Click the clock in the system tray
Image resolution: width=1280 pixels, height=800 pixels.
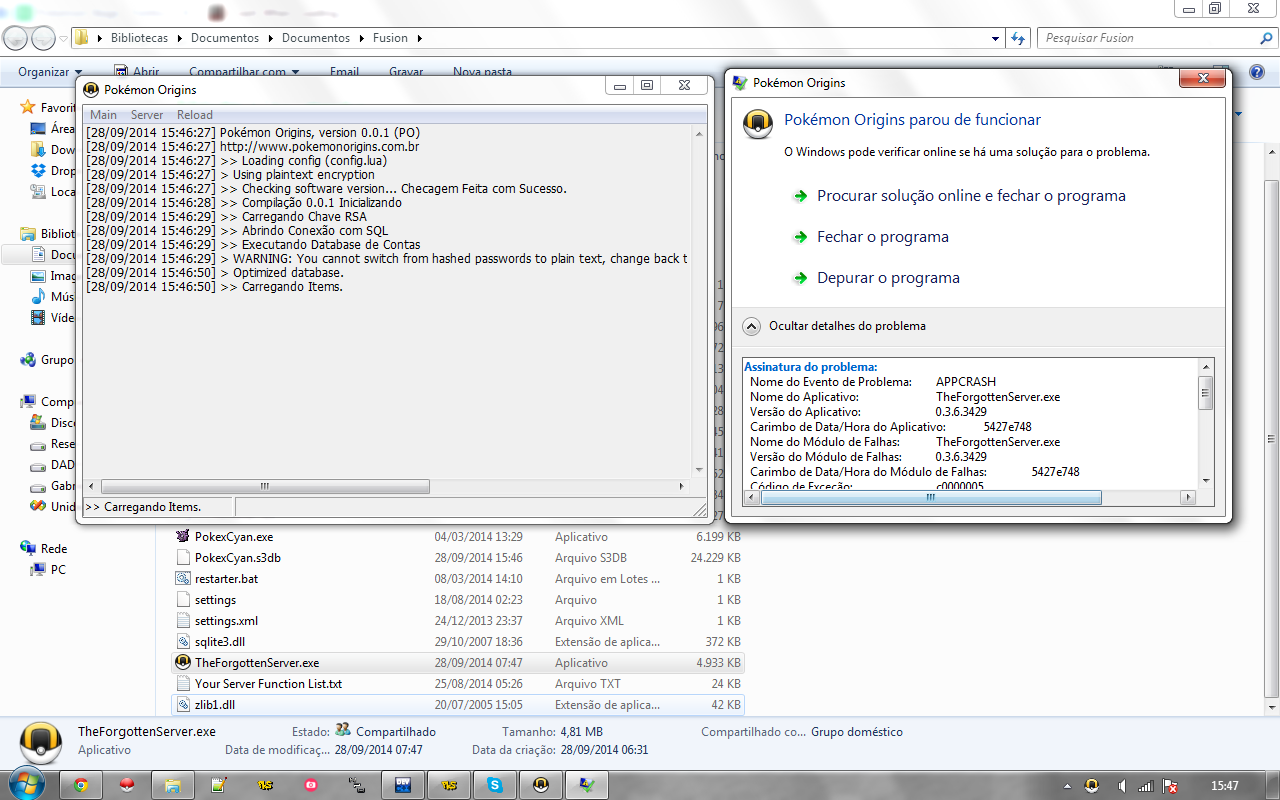[x=1225, y=786]
